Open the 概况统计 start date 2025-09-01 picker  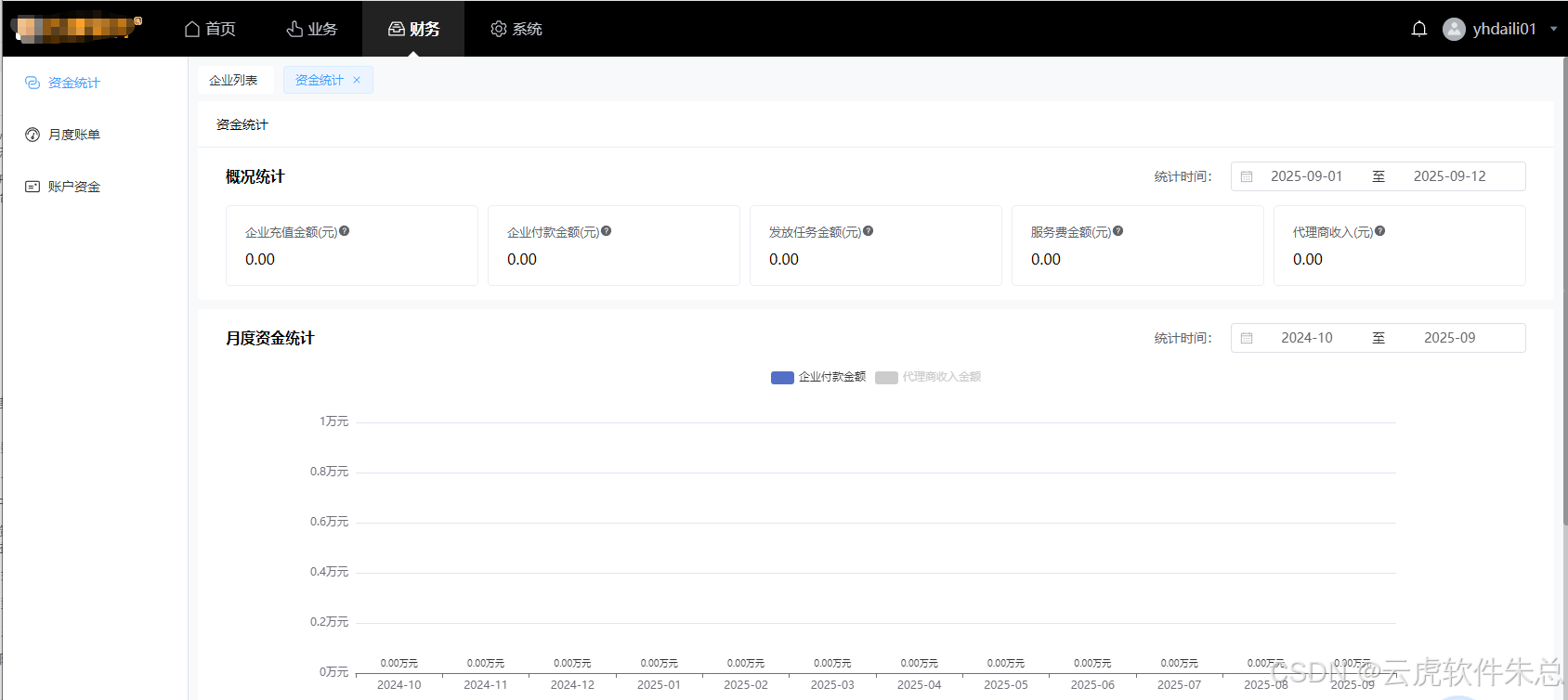(x=1306, y=176)
